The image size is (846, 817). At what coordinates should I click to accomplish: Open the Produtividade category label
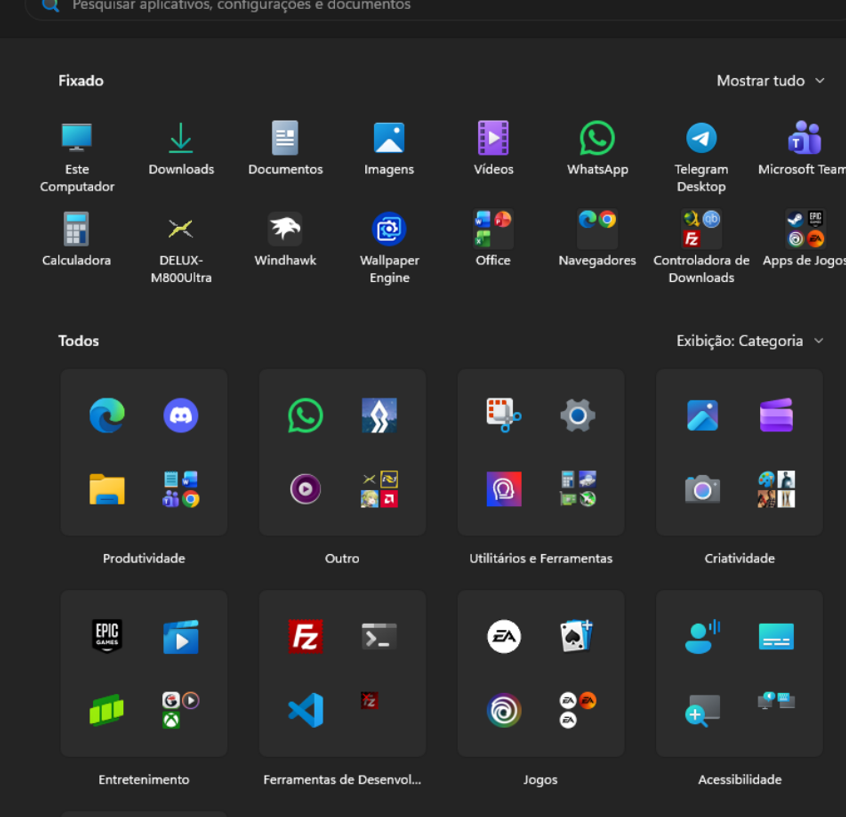tap(144, 559)
